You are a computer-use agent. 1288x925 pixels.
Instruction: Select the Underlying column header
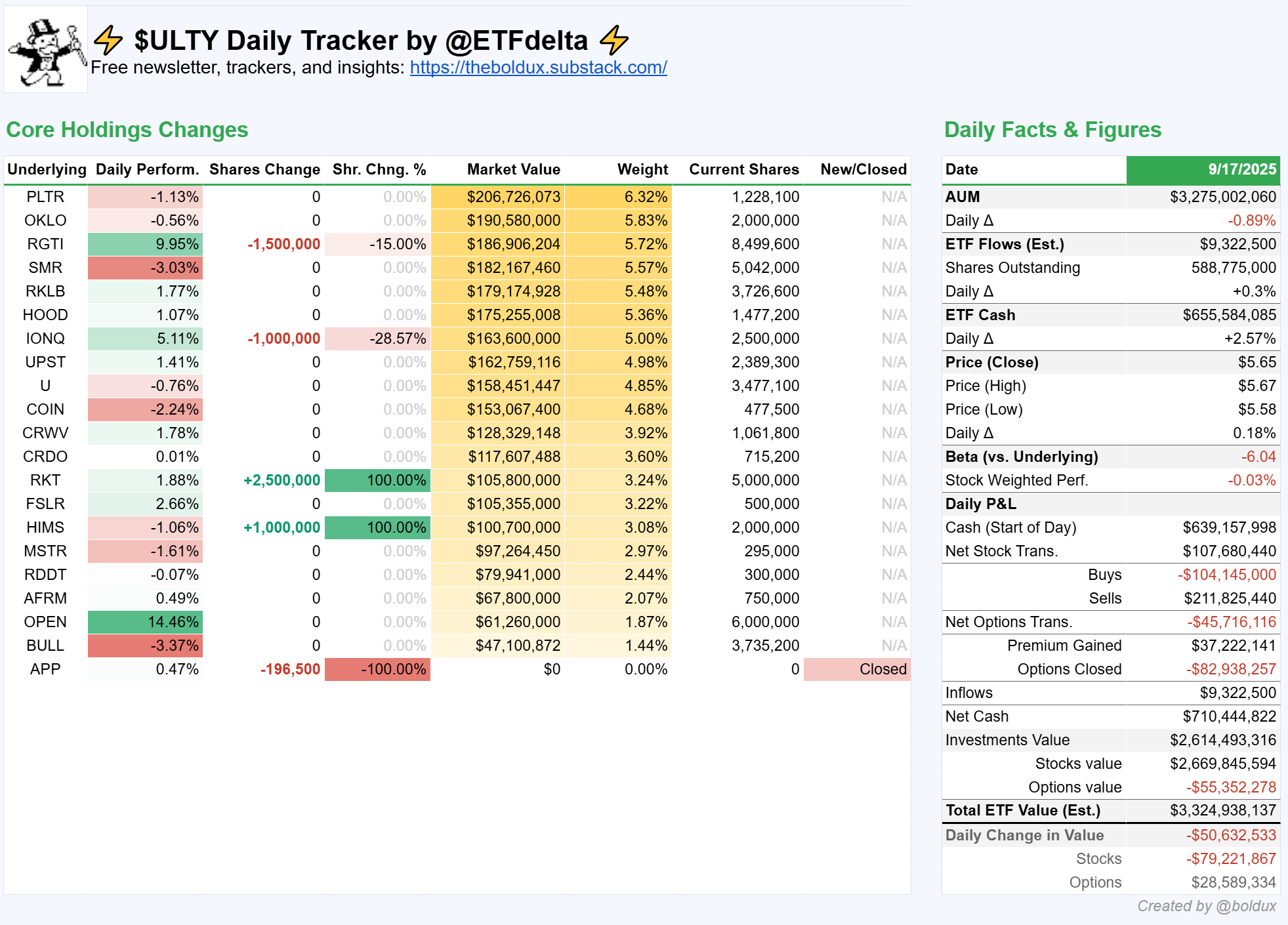[47, 169]
